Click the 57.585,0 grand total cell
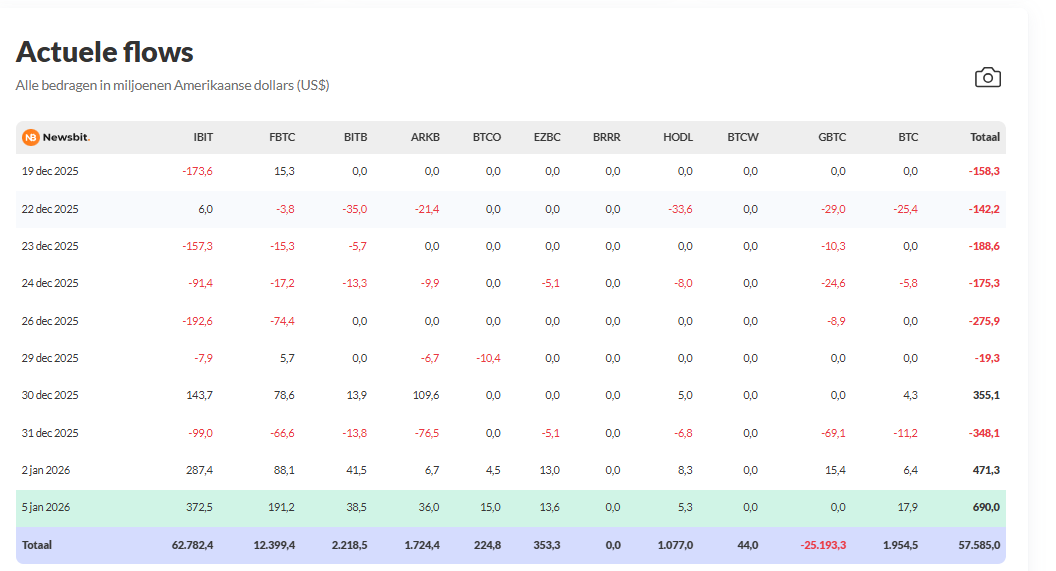1056x571 pixels. pyautogui.click(x=977, y=545)
